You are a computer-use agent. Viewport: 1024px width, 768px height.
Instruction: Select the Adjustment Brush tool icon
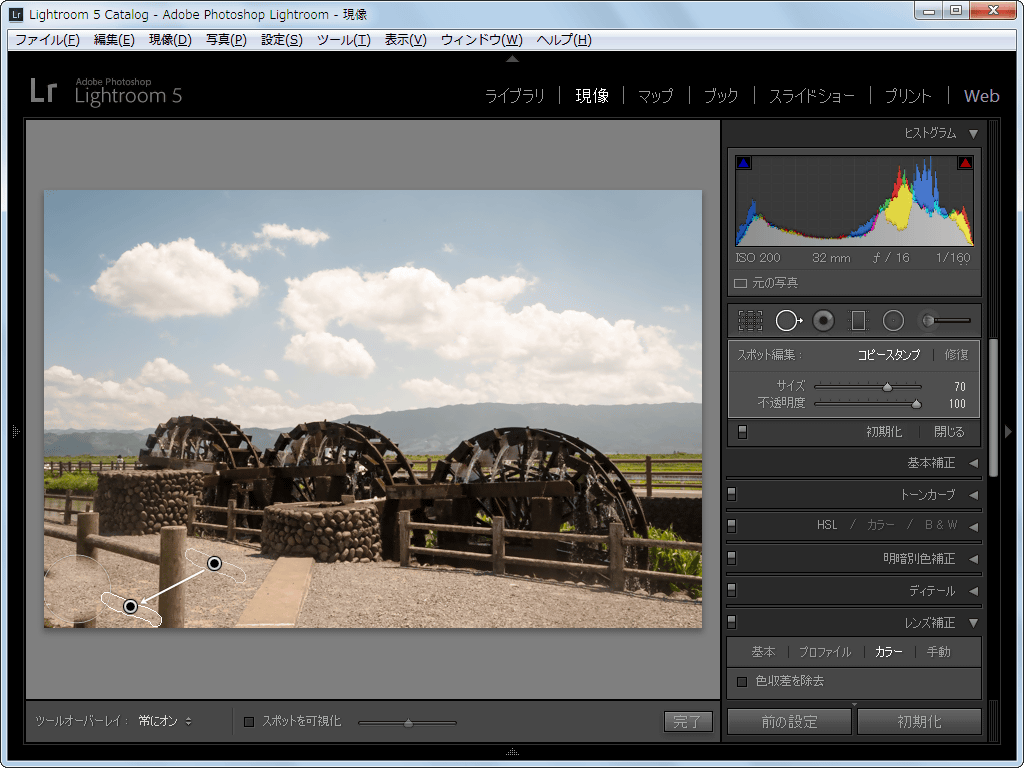[944, 321]
